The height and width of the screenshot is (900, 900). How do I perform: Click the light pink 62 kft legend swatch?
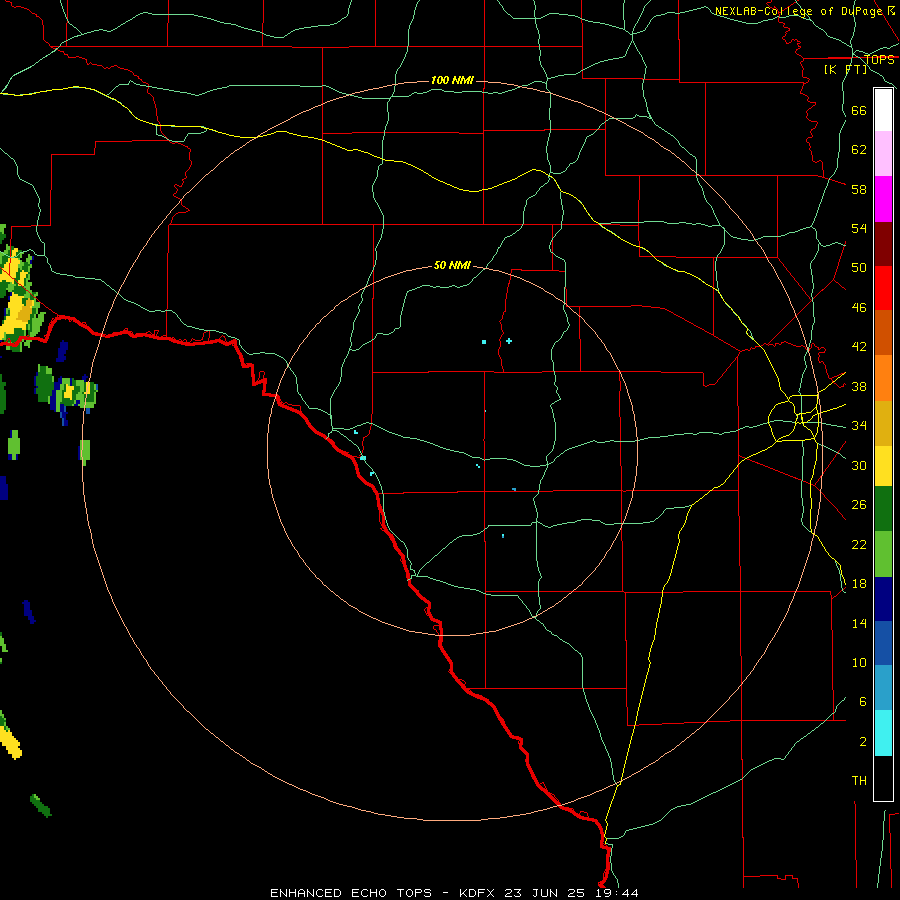pyautogui.click(x=883, y=153)
